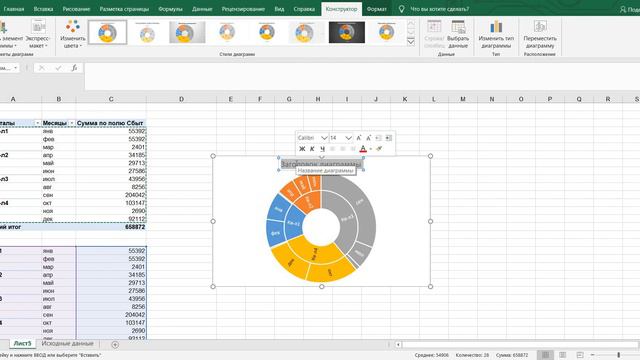Click the increase indent icon in mini toolbar
This screenshot has width=640, height=360.
click(389, 138)
